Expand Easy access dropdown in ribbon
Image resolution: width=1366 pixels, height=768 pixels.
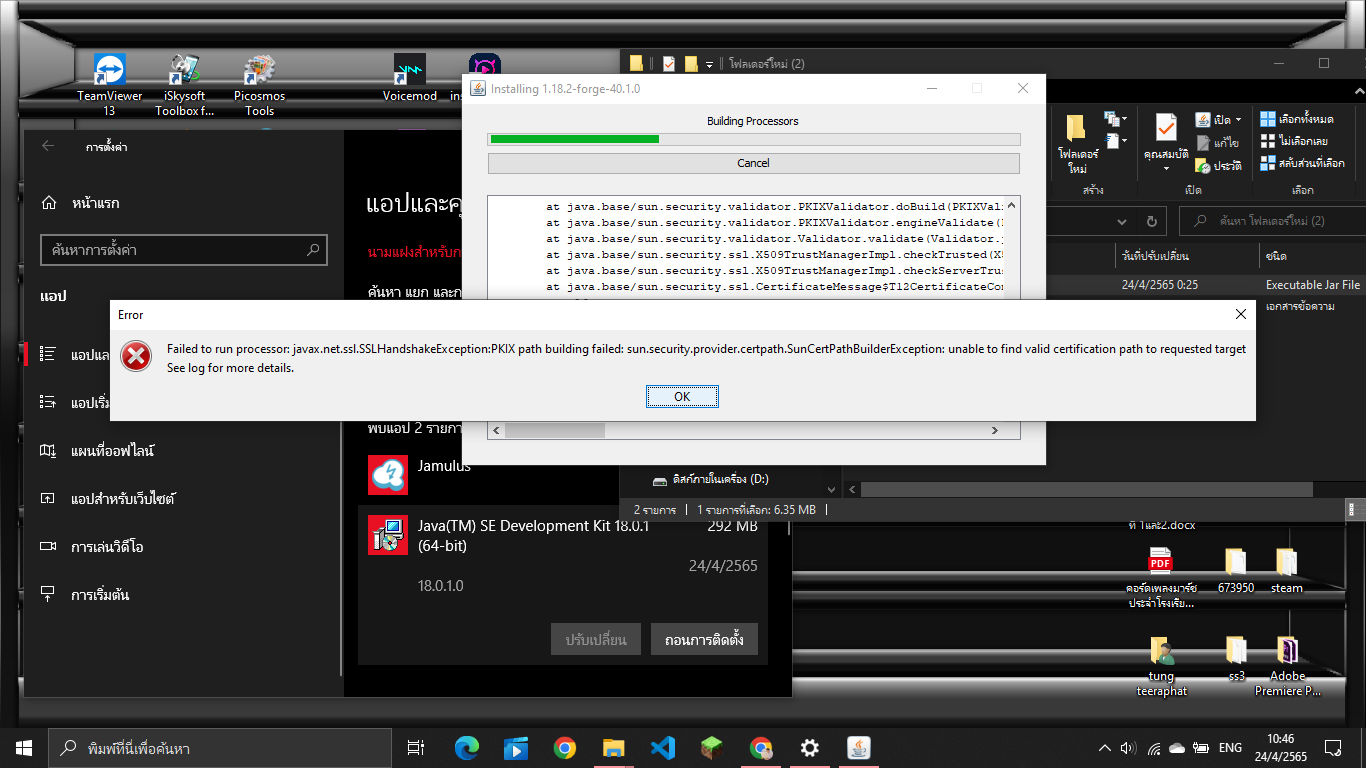(1115, 141)
